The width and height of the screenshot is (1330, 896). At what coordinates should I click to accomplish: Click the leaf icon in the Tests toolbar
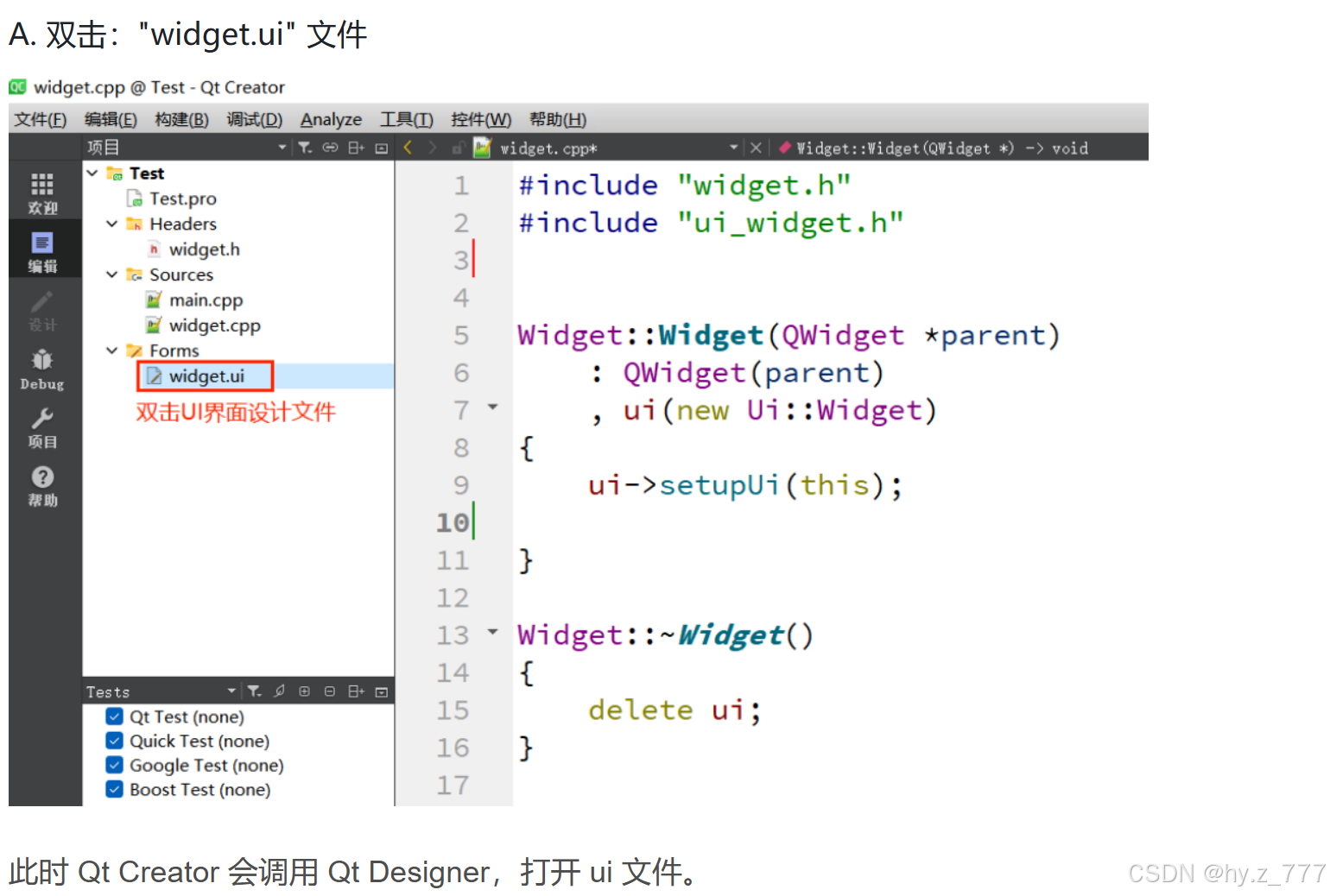pos(279,691)
